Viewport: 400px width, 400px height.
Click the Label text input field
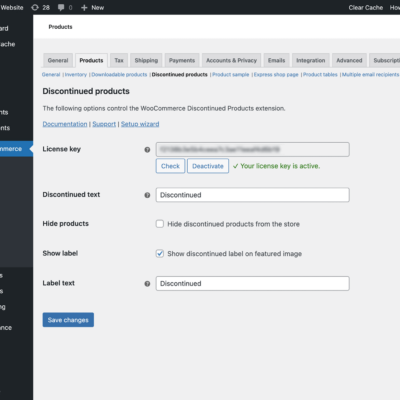253,284
